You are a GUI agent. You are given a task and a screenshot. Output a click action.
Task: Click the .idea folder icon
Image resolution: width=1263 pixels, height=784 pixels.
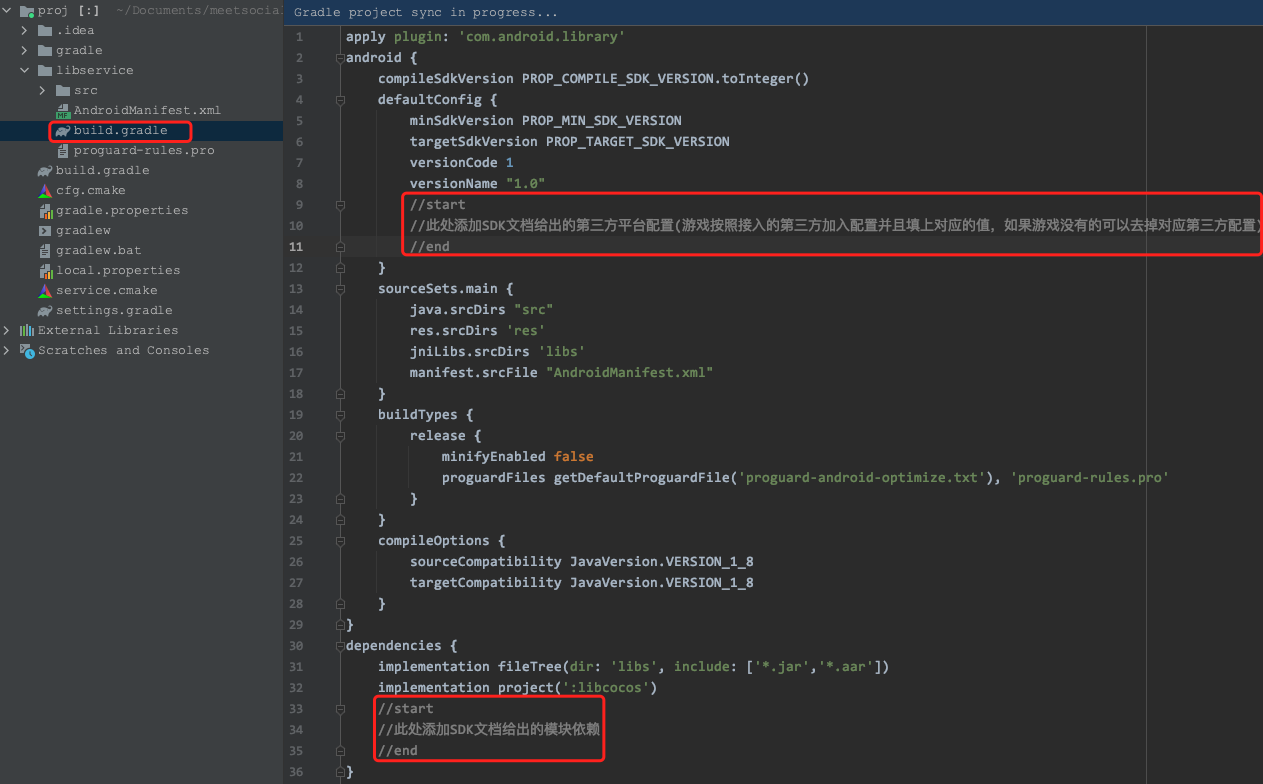45,30
